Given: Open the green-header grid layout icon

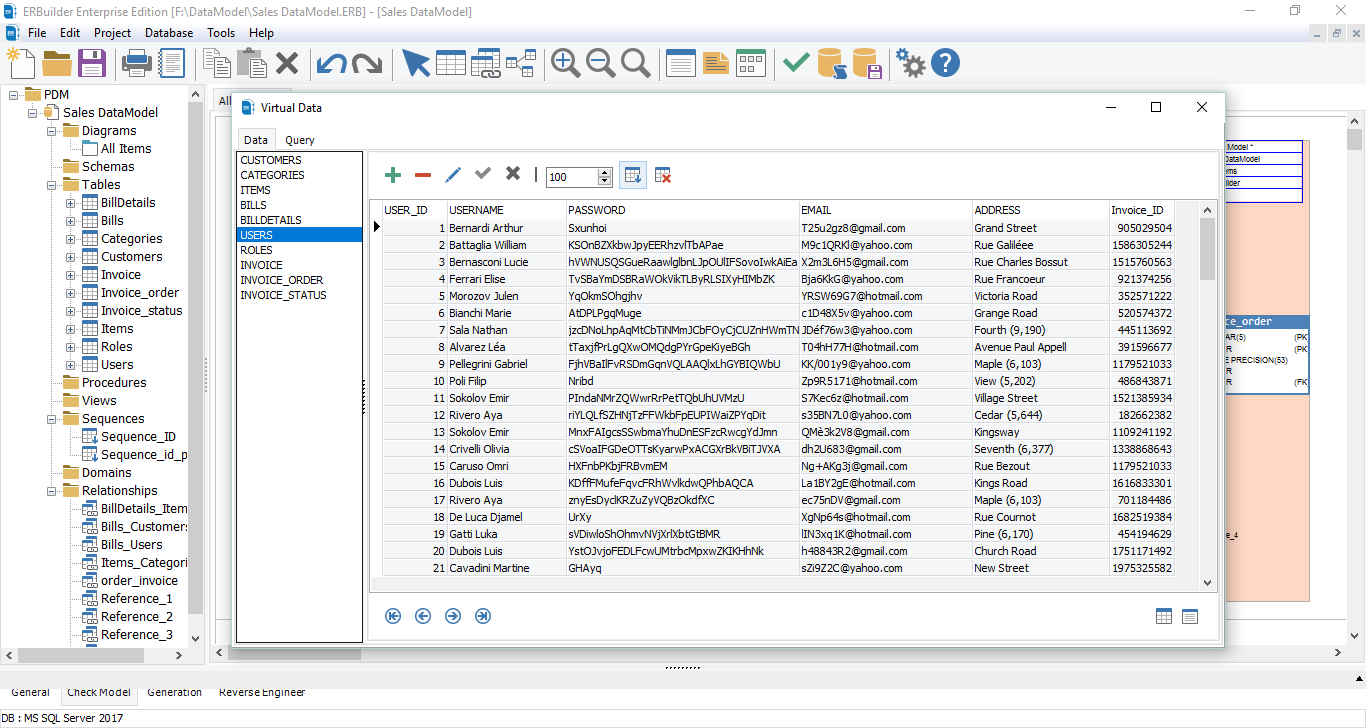Looking at the screenshot, I should (x=751, y=63).
